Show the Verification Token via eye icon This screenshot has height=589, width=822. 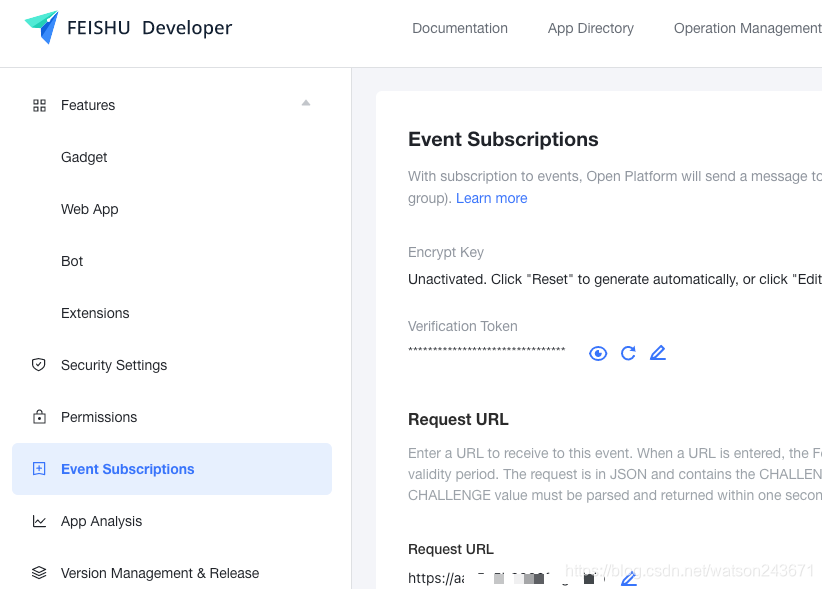(598, 354)
